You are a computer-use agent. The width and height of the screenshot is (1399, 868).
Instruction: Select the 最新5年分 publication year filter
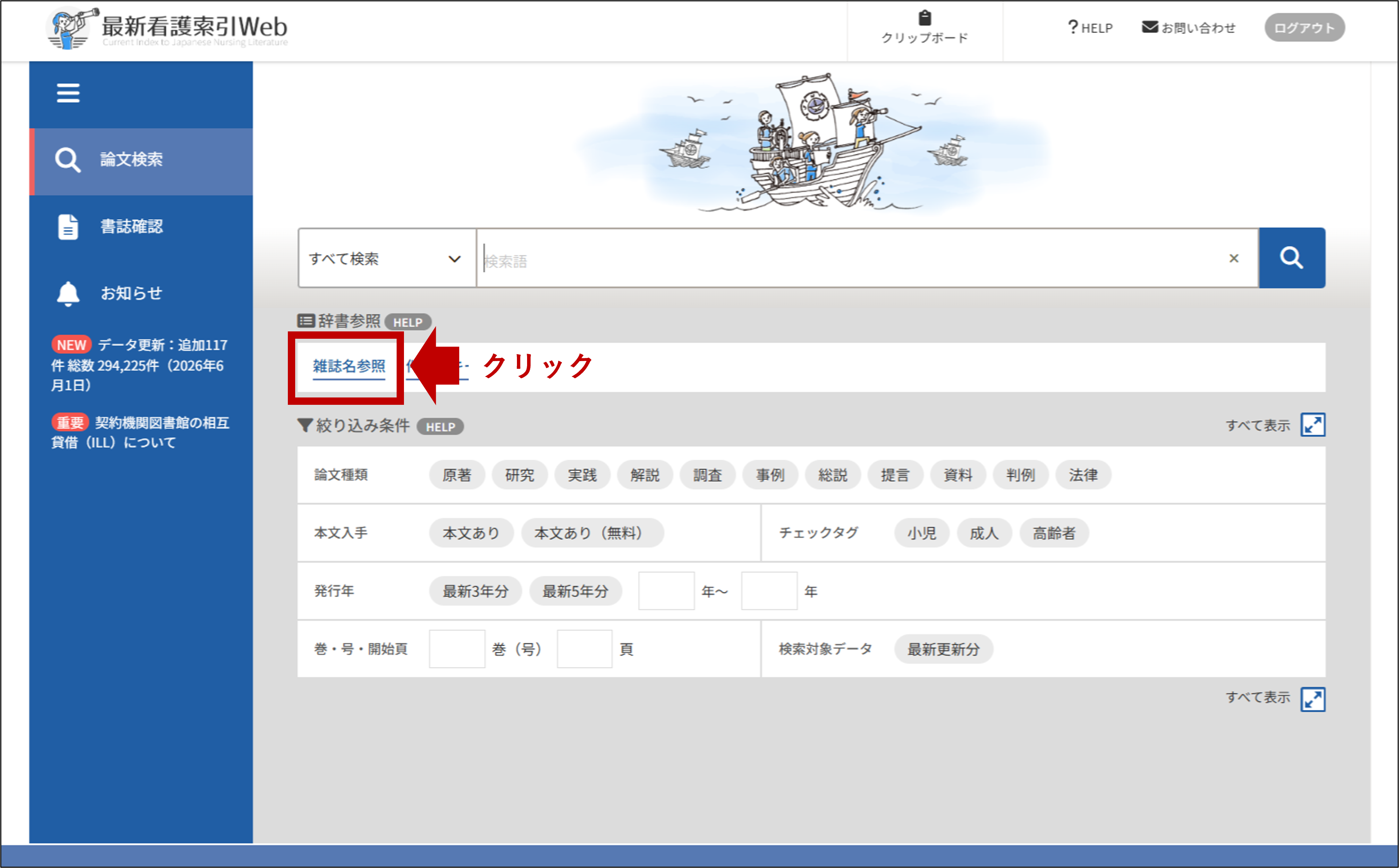click(575, 591)
